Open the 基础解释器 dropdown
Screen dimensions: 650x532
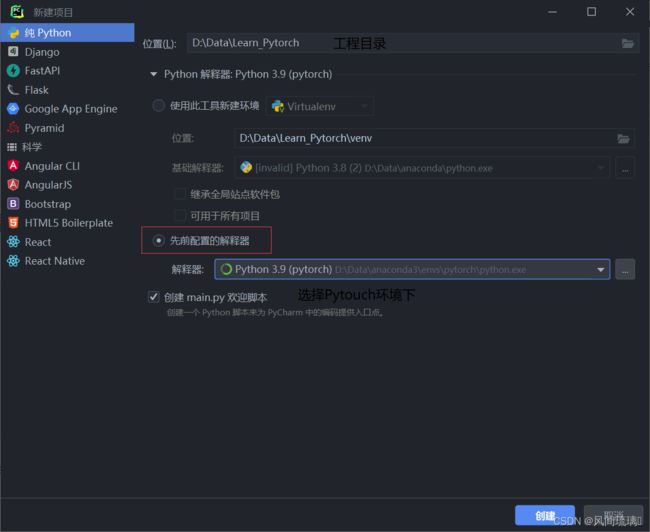tap(422, 168)
